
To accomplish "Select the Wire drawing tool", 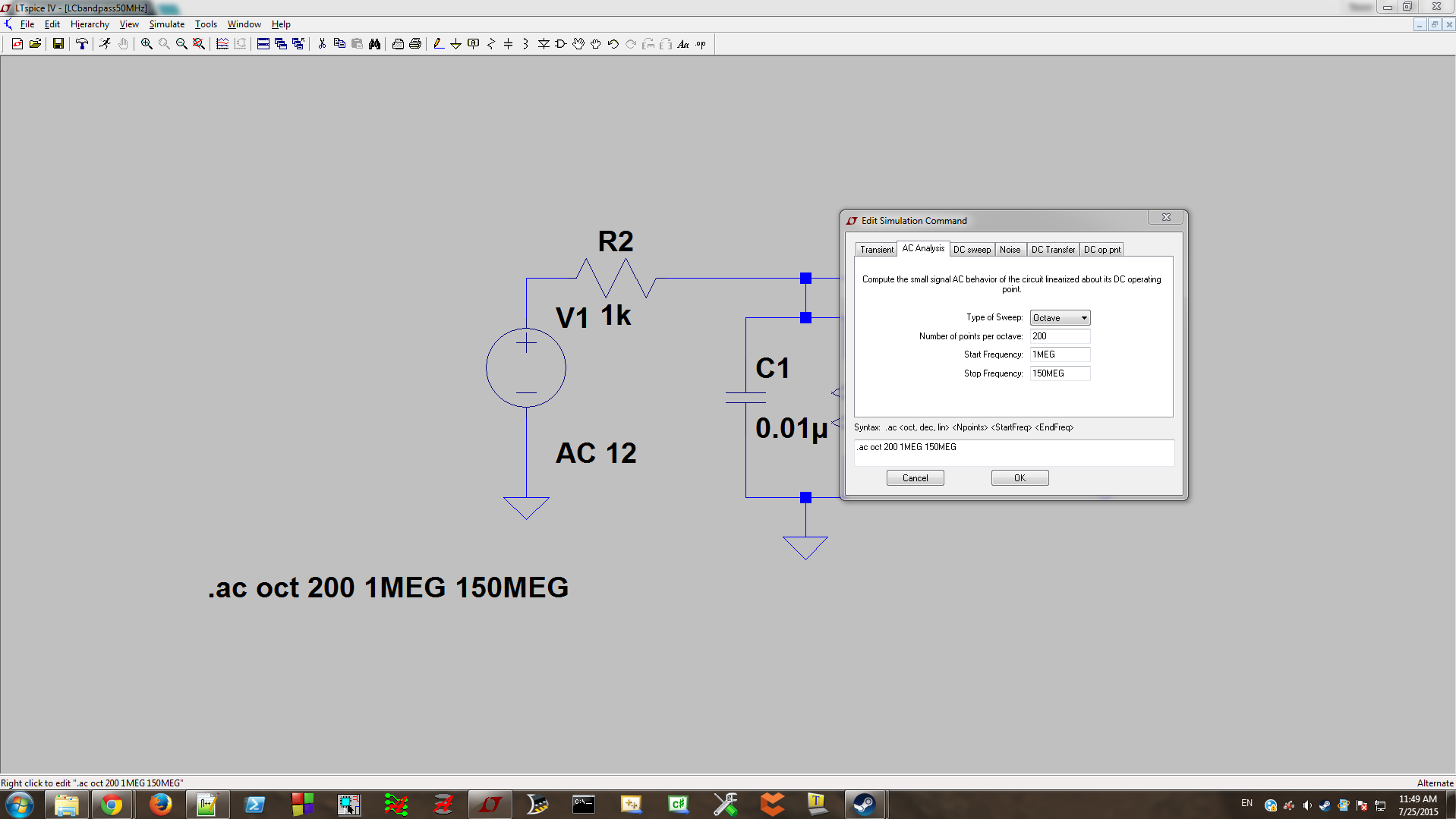I will 439,43.
